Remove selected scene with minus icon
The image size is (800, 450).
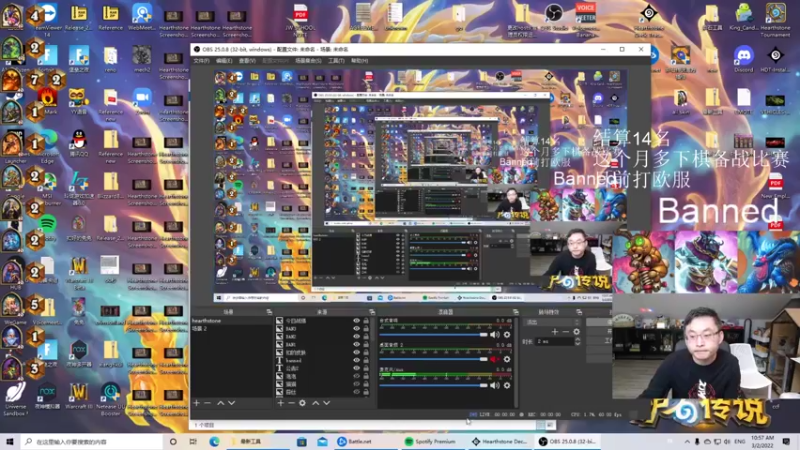pyautogui.click(x=208, y=403)
